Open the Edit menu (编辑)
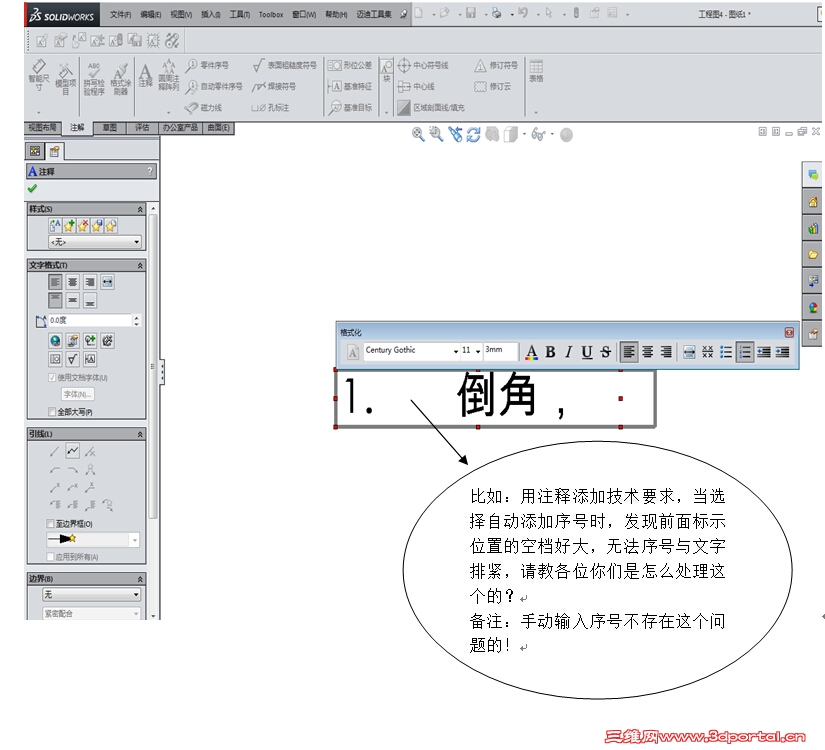This screenshot has height=750, width=825. [x=150, y=15]
